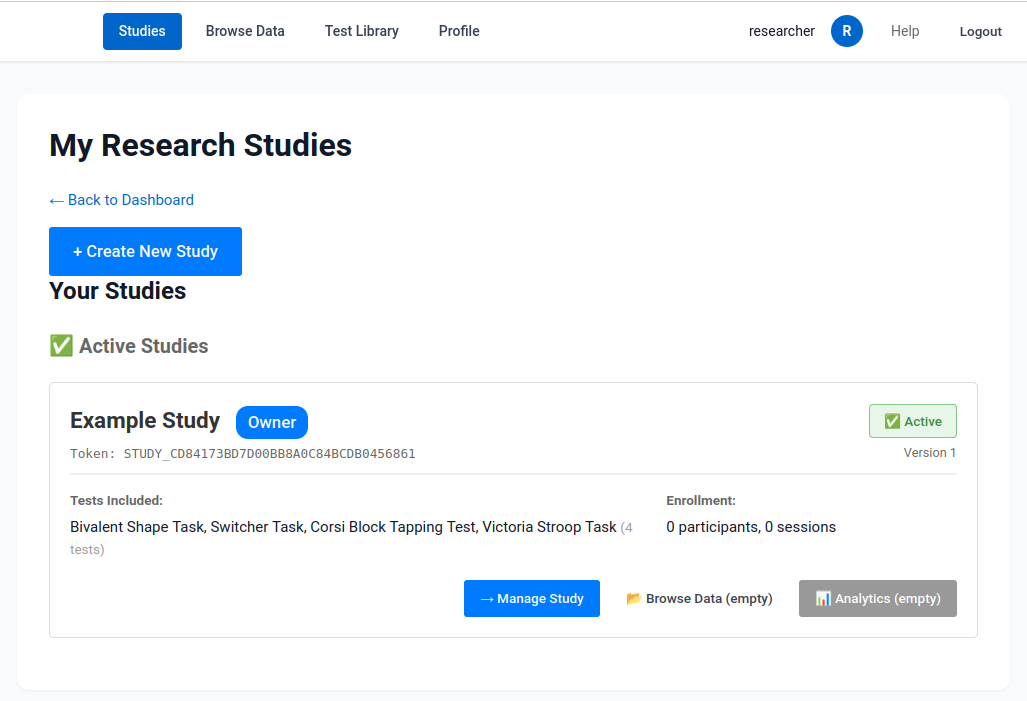This screenshot has width=1027, height=701.
Task: Click the green checkmark beside Active Studies
Action: (x=59, y=345)
